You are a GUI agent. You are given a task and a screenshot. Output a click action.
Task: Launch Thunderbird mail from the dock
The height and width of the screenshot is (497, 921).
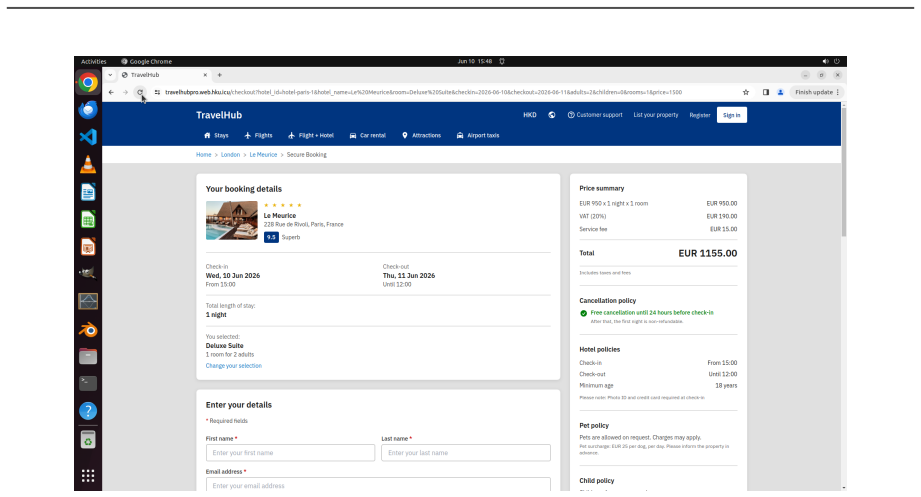(x=88, y=110)
